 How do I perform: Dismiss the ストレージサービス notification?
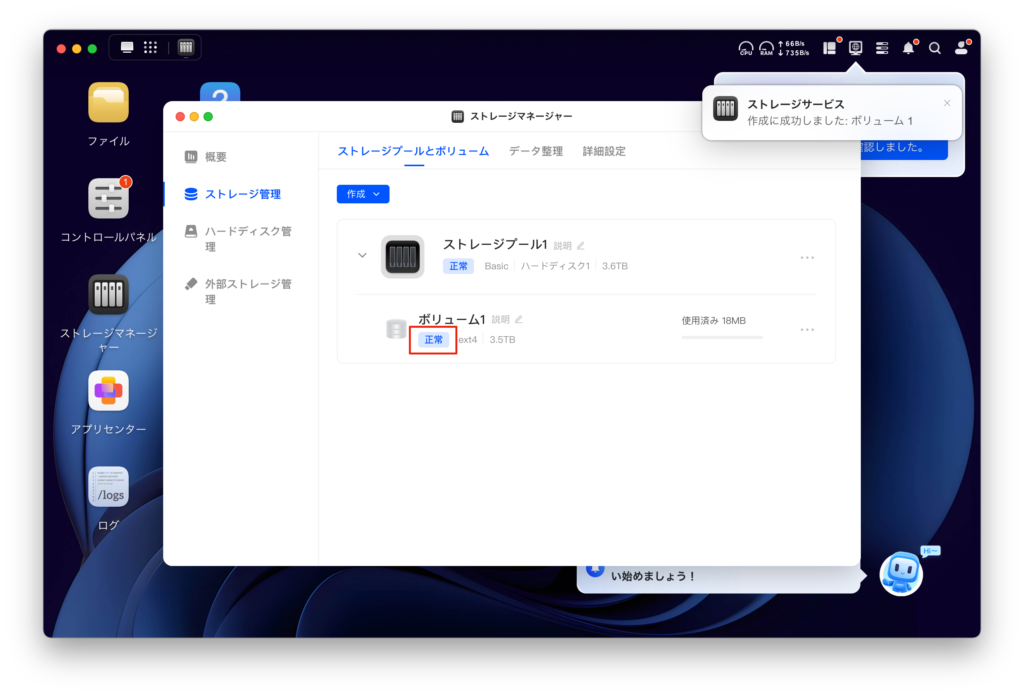pyautogui.click(x=947, y=102)
